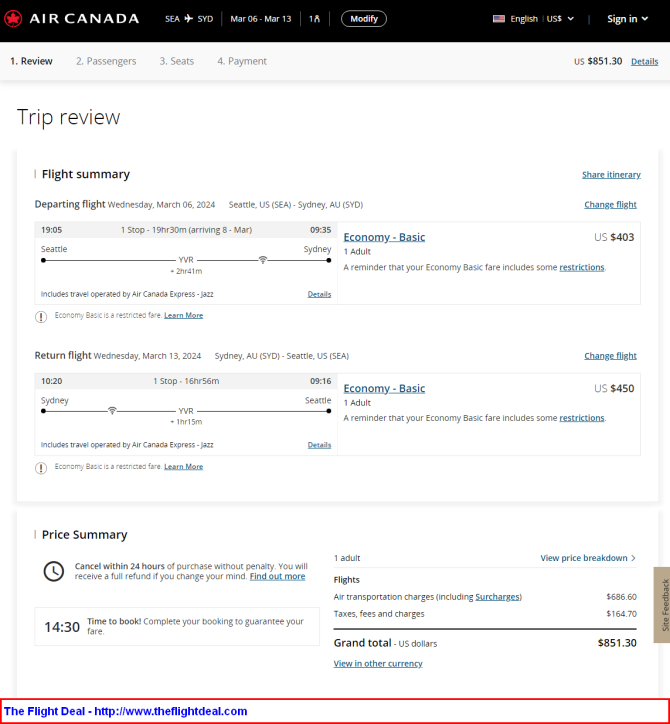Click the warning icon below return flight
670x724 pixels.
[x=41, y=468]
